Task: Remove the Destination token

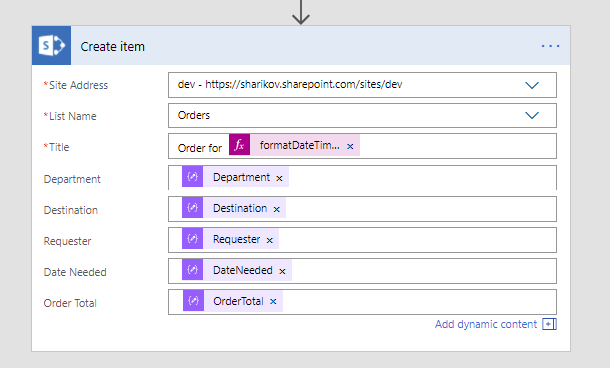Action: pyautogui.click(x=277, y=209)
